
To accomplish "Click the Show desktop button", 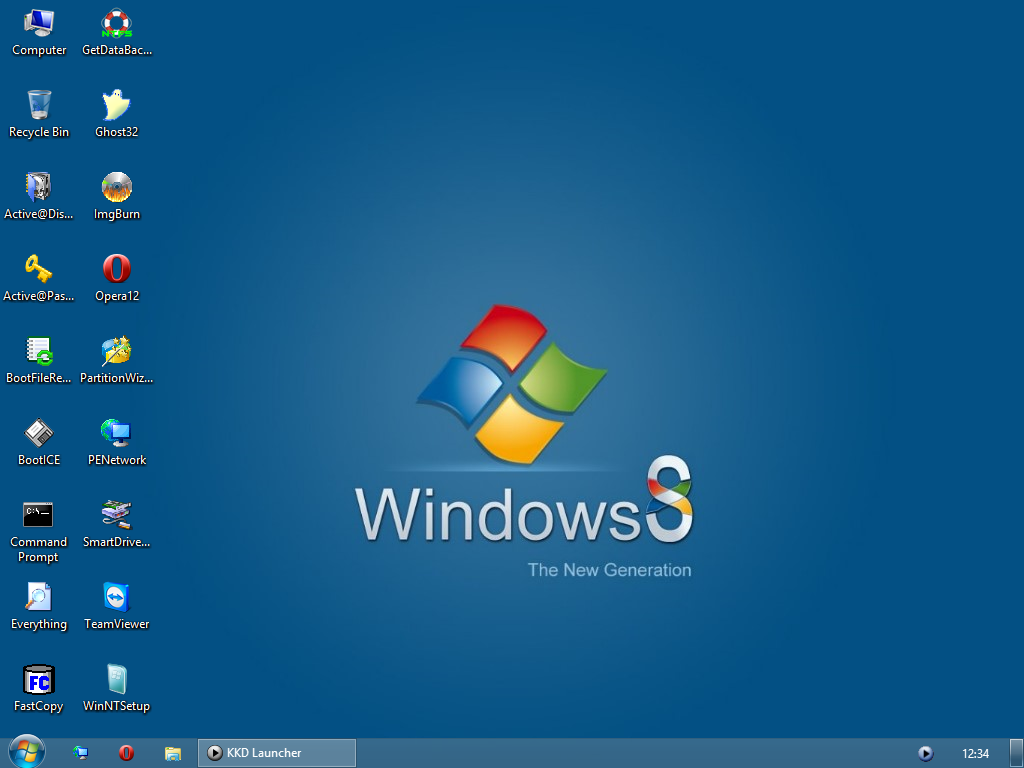I will [x=1016, y=753].
